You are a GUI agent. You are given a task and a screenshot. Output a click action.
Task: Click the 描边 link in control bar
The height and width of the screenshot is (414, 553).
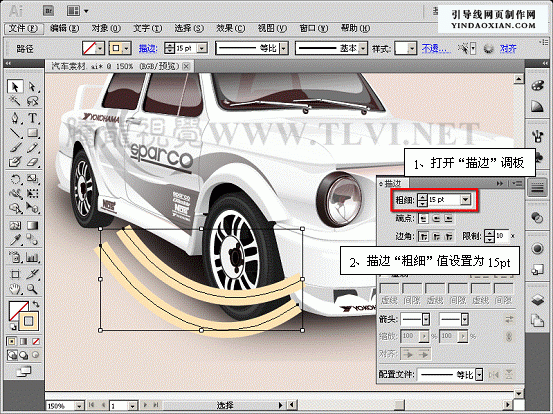point(148,49)
